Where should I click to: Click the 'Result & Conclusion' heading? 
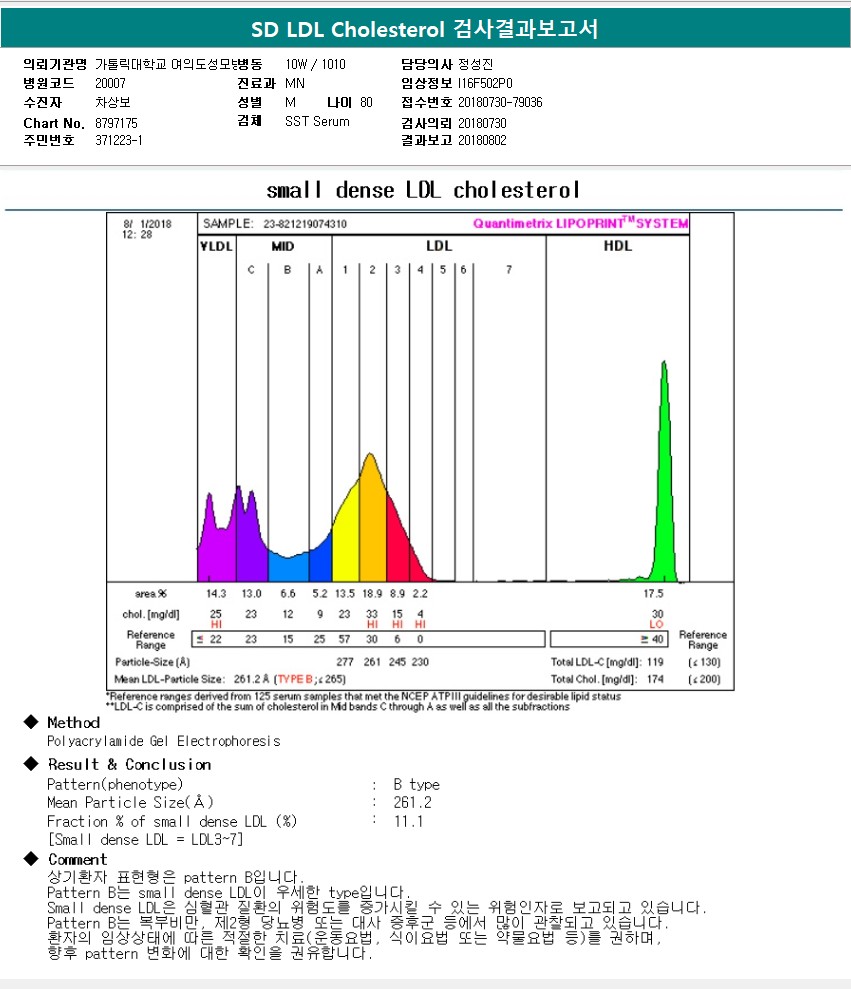(129, 764)
